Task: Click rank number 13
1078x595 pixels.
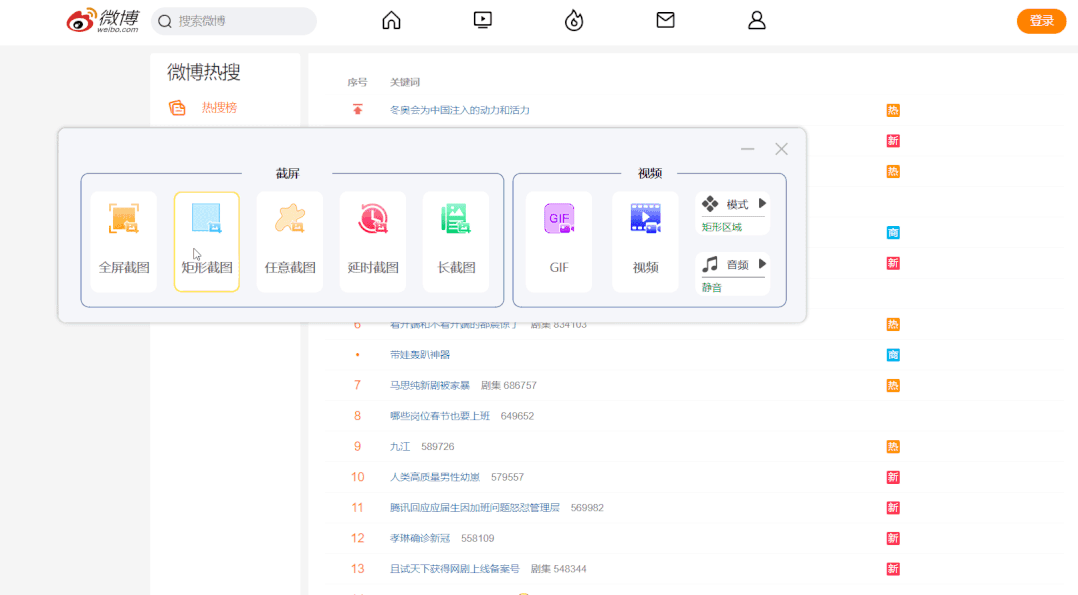Action: coord(358,569)
